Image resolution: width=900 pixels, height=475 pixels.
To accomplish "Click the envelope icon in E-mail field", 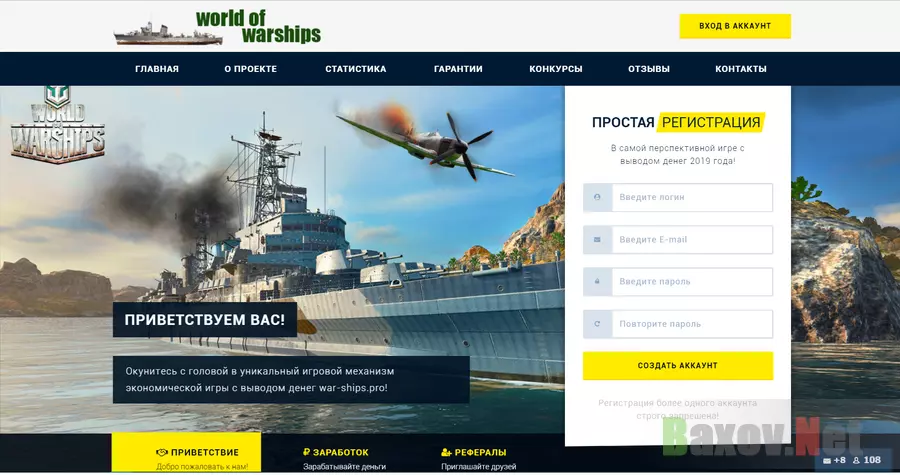I will [x=598, y=240].
